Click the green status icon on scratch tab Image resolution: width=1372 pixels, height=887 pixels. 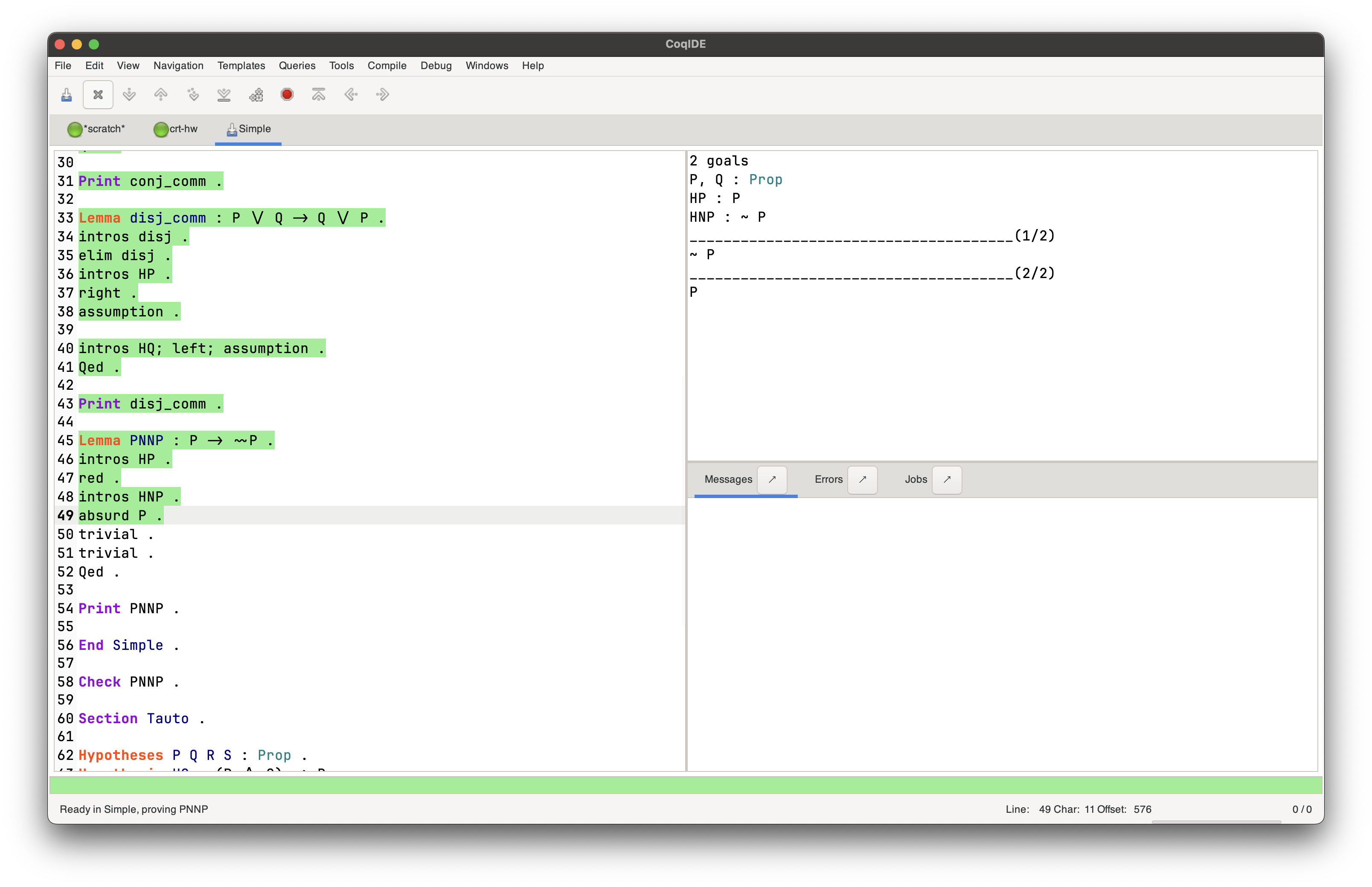75,130
